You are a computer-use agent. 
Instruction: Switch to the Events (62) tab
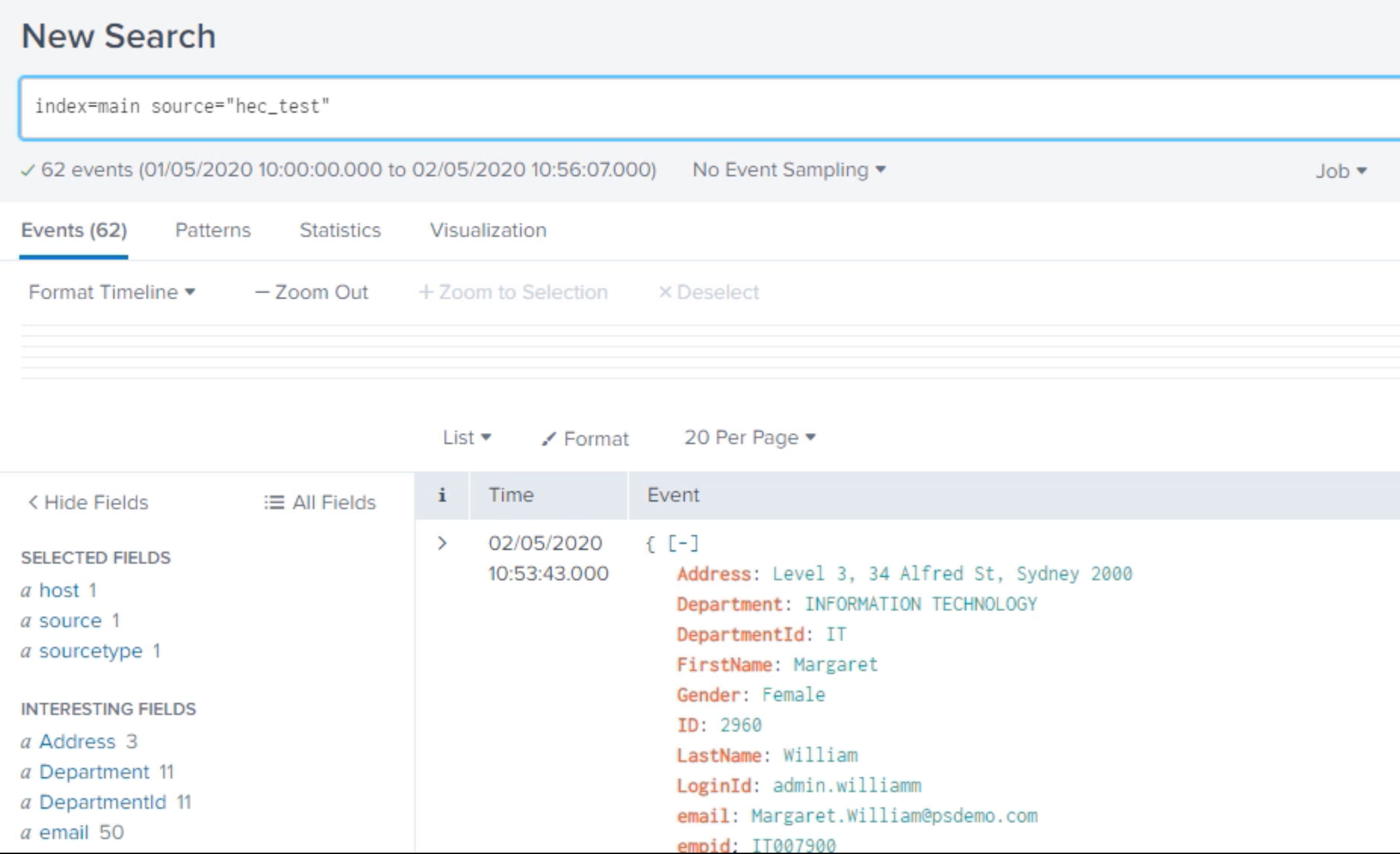tap(74, 231)
